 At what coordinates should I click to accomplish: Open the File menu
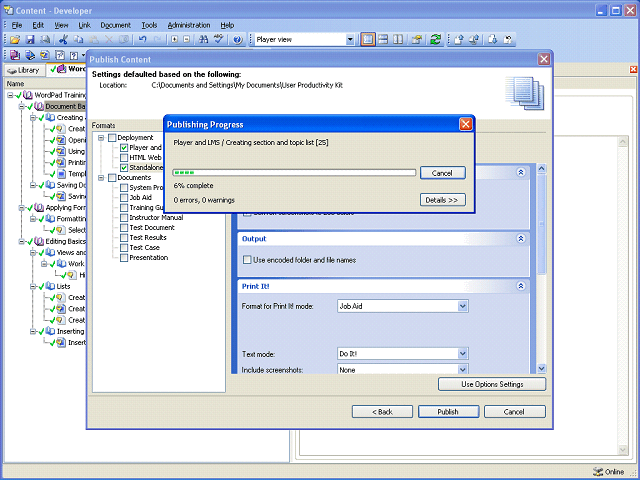pyautogui.click(x=17, y=25)
